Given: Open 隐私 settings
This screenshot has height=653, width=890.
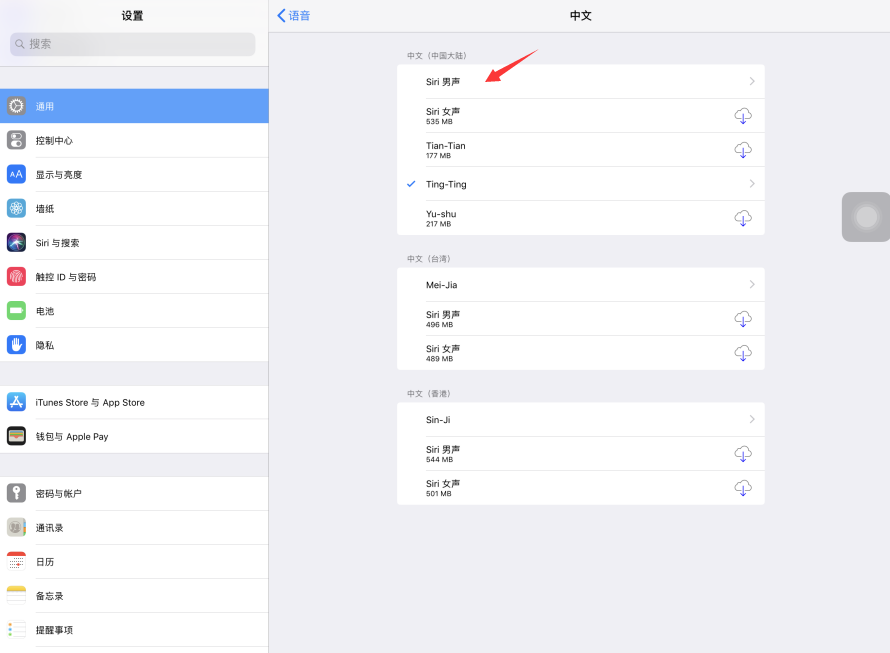Looking at the screenshot, I should (x=134, y=345).
